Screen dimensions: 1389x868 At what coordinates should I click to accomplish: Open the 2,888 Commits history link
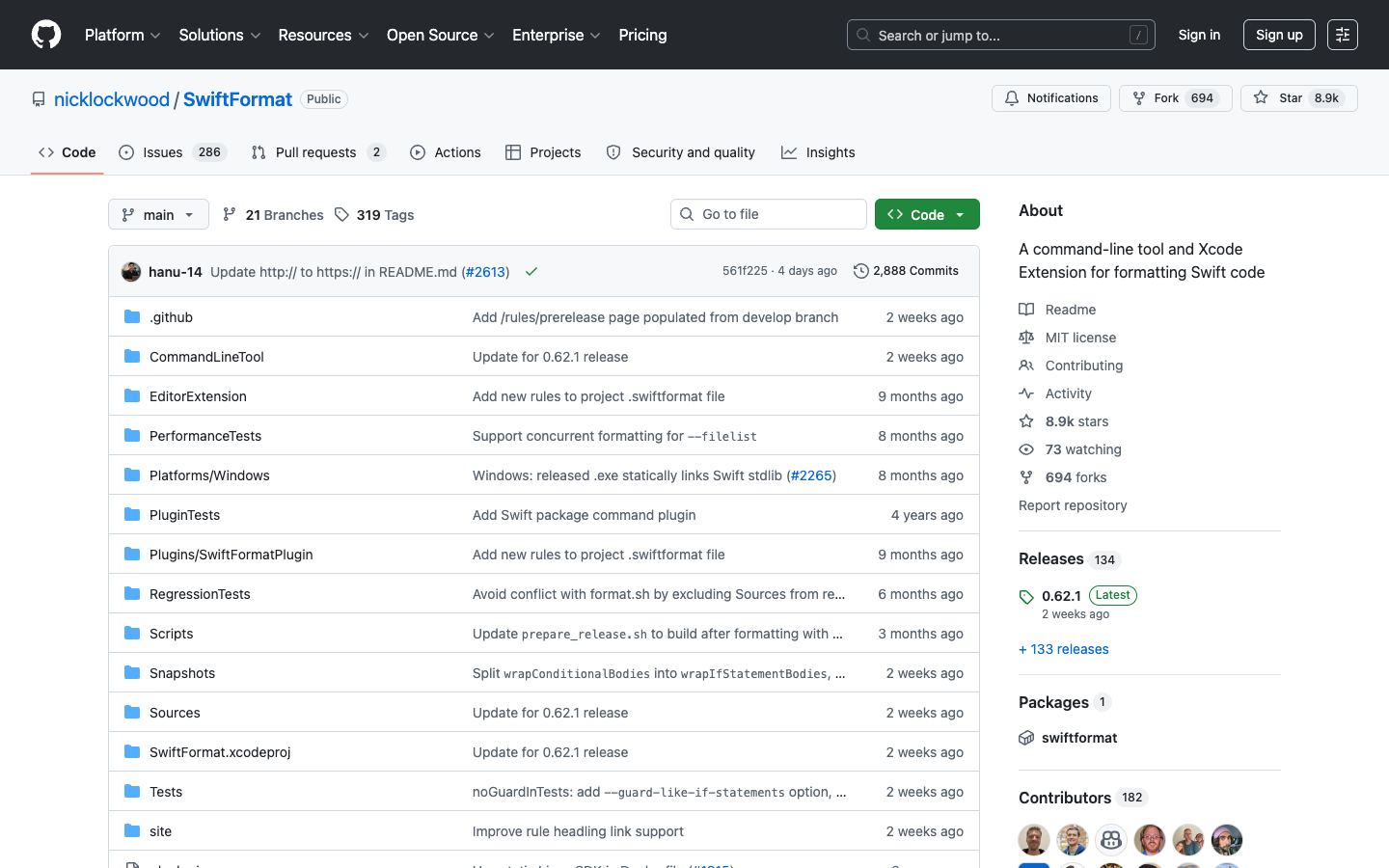906,271
